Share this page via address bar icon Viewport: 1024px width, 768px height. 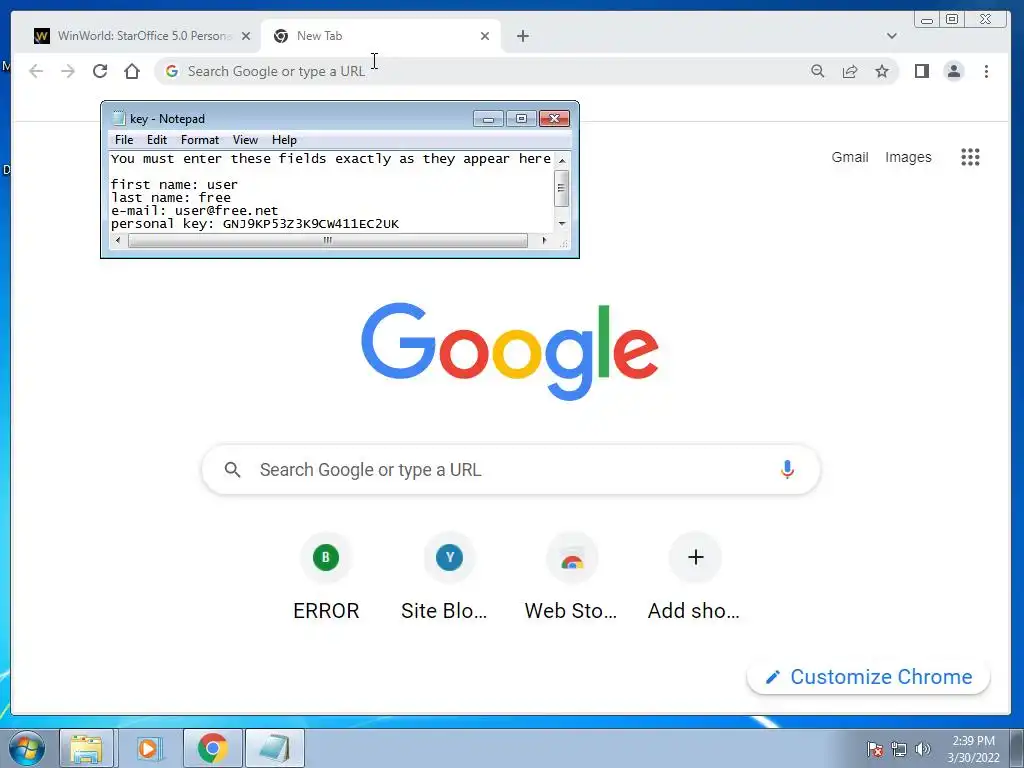click(850, 71)
